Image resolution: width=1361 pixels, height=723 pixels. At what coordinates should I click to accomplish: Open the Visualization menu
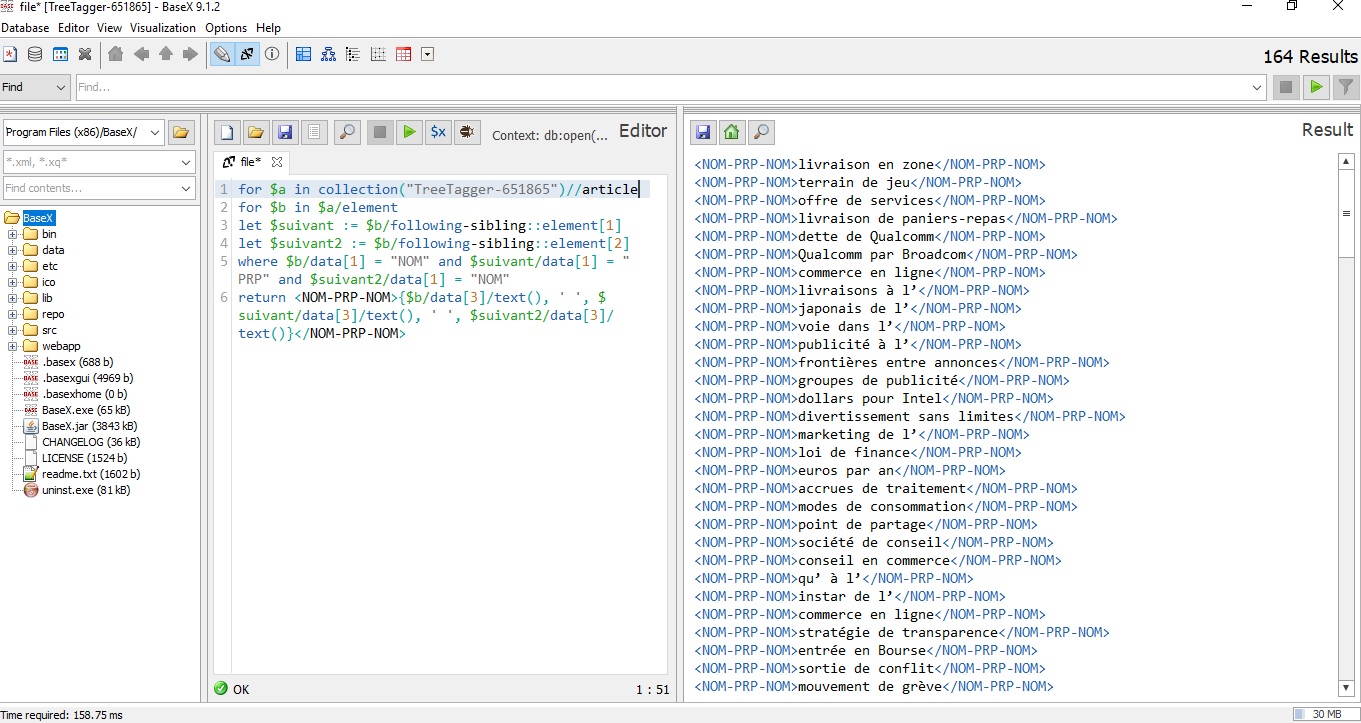[x=163, y=28]
